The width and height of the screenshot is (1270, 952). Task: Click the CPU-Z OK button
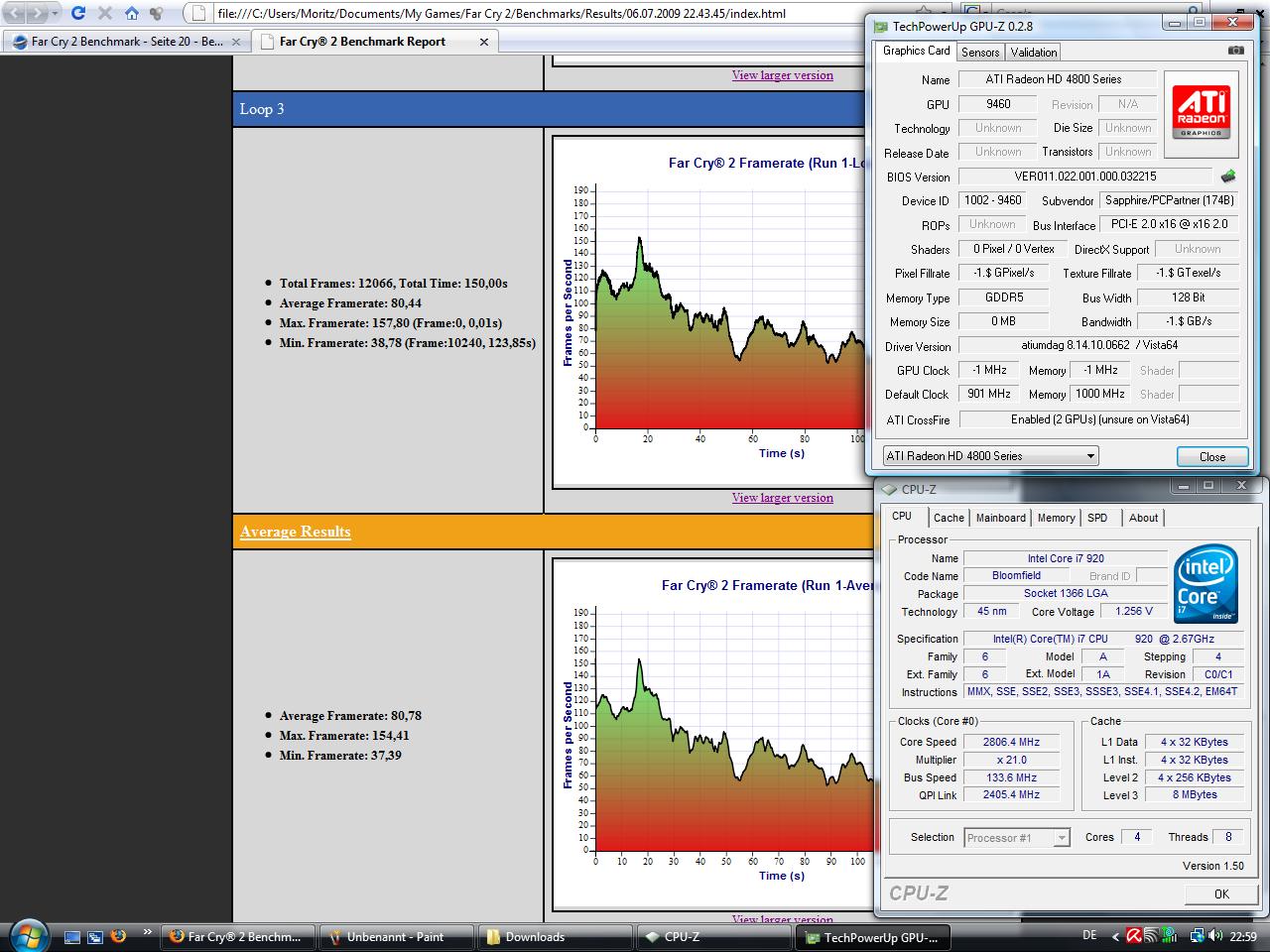pyautogui.click(x=1220, y=893)
